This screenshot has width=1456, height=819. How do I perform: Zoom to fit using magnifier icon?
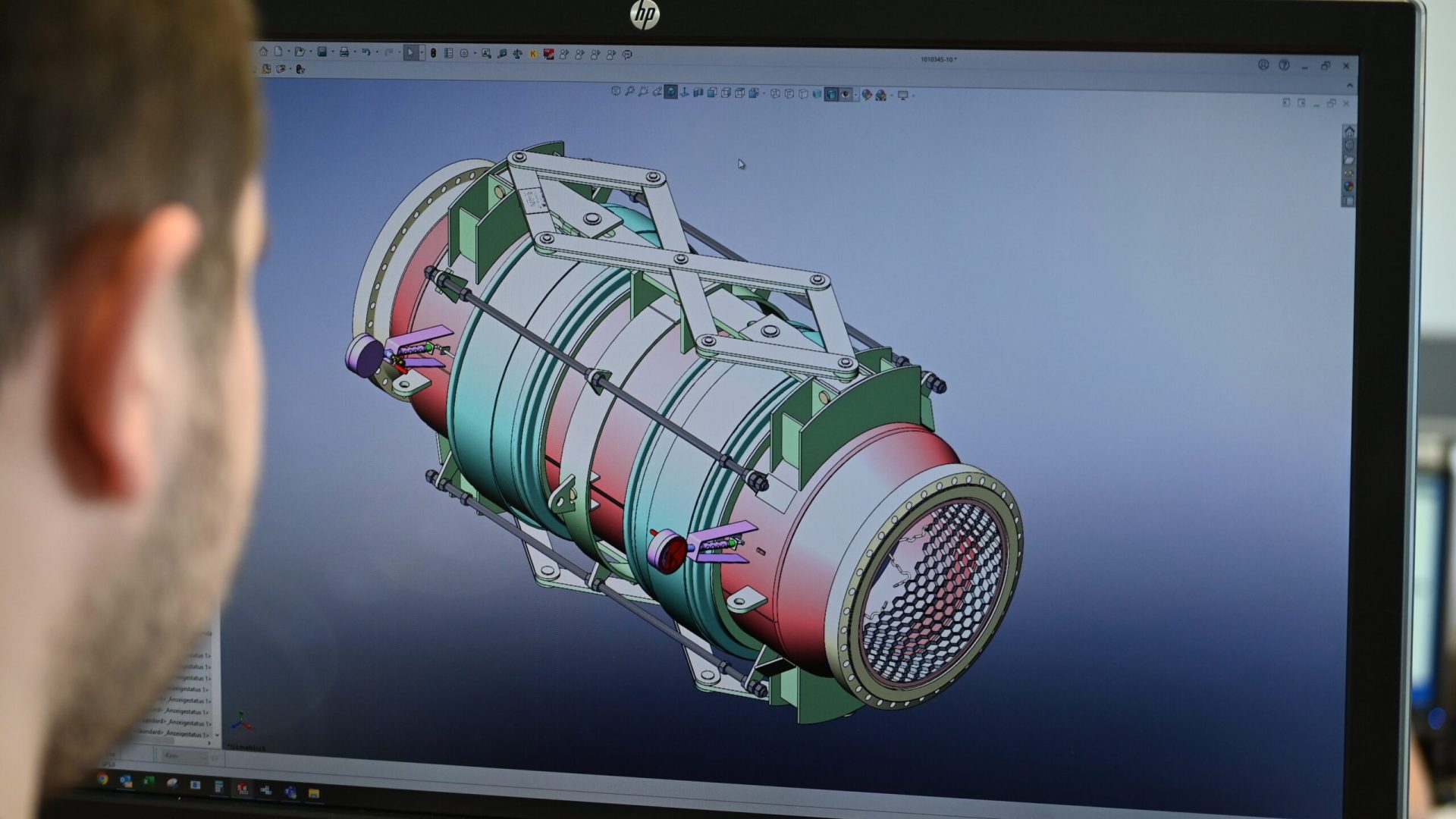pyautogui.click(x=629, y=91)
